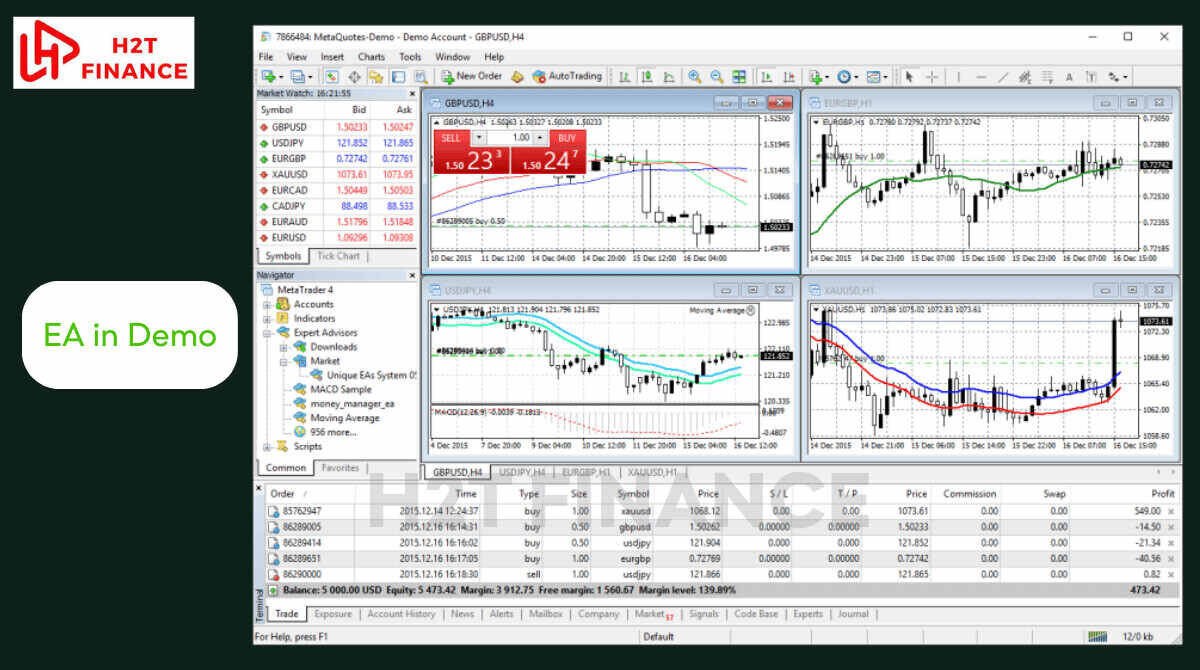The height and width of the screenshot is (670, 1200).
Task: Select MACD Sample expert advisor
Action: tap(340, 389)
